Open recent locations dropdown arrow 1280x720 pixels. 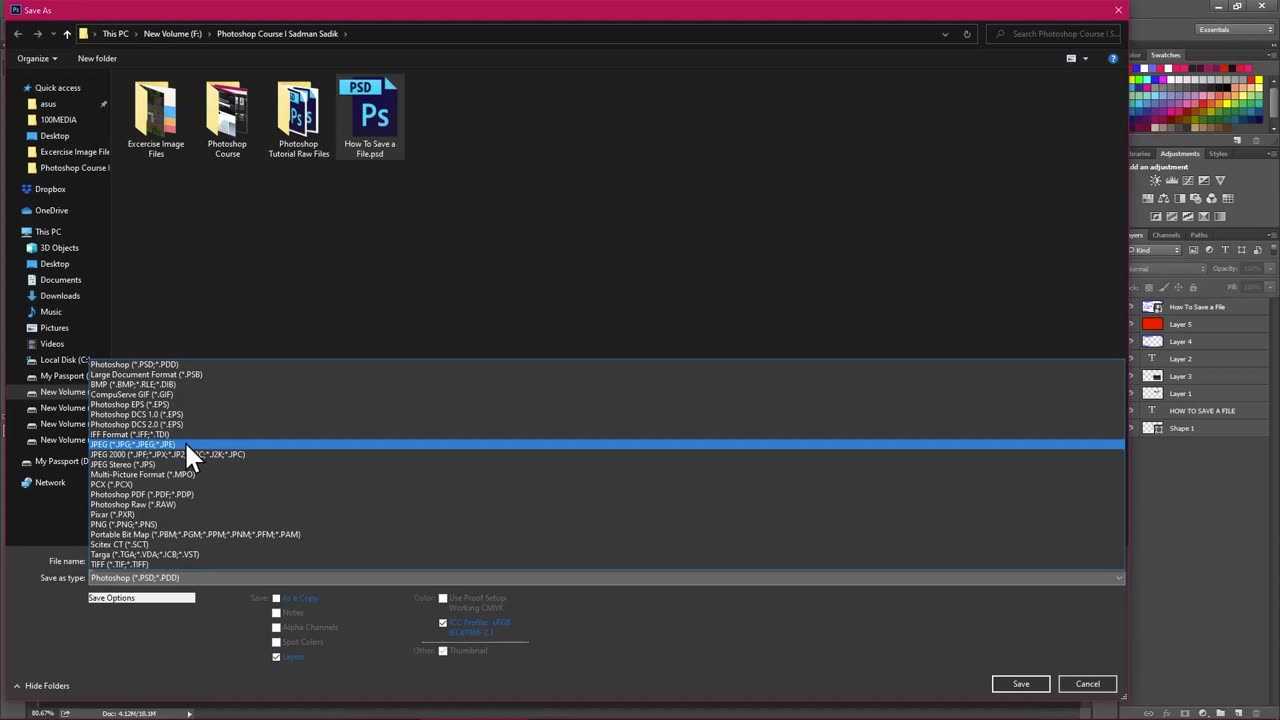pos(53,34)
